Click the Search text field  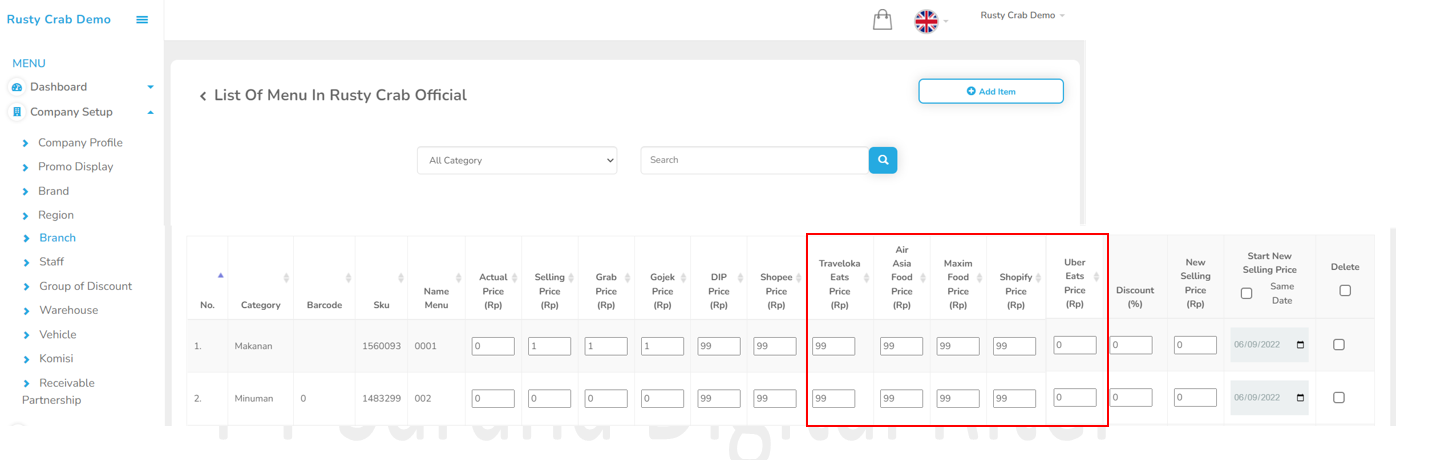(754, 160)
